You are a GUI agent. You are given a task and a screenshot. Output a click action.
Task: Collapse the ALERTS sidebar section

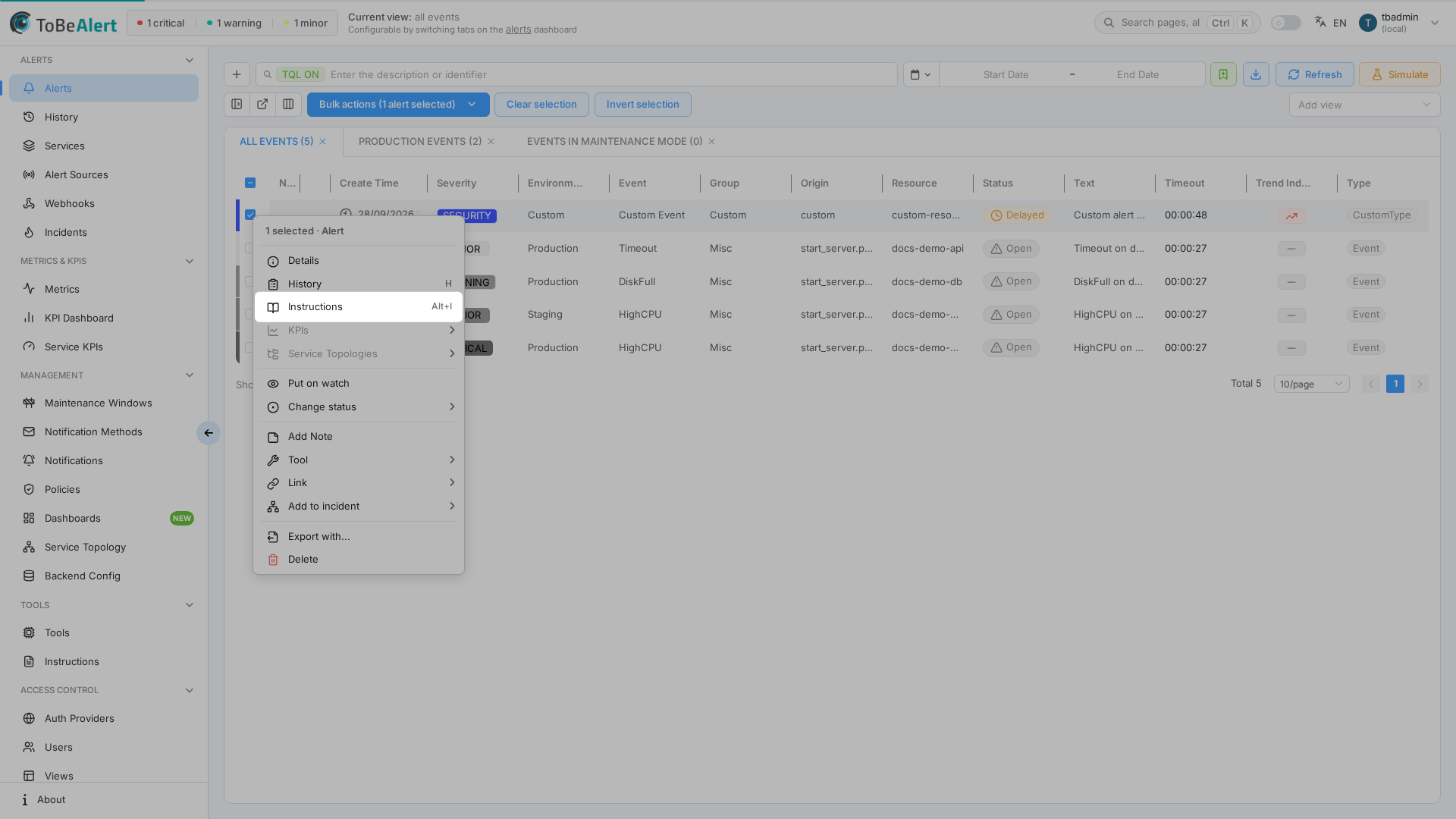coord(190,60)
